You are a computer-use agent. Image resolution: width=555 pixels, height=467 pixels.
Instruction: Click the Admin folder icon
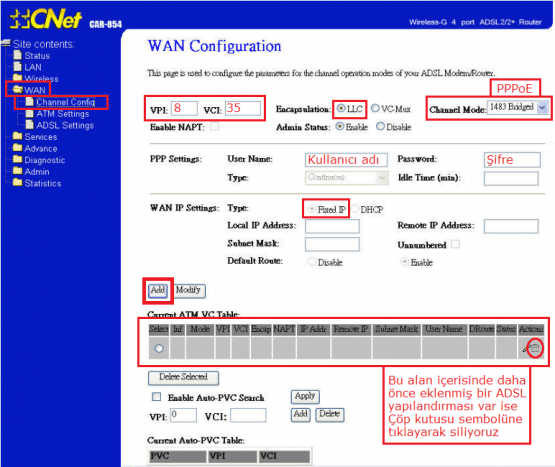(x=17, y=171)
